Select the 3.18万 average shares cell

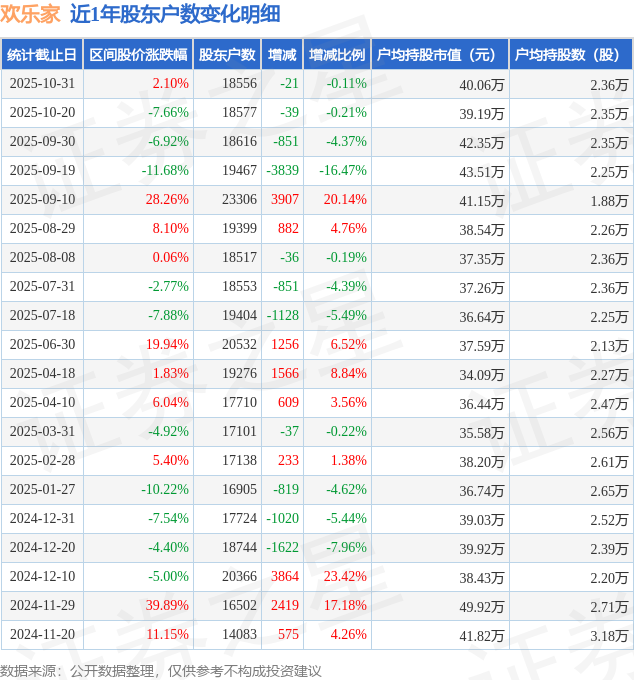[x=609, y=634]
